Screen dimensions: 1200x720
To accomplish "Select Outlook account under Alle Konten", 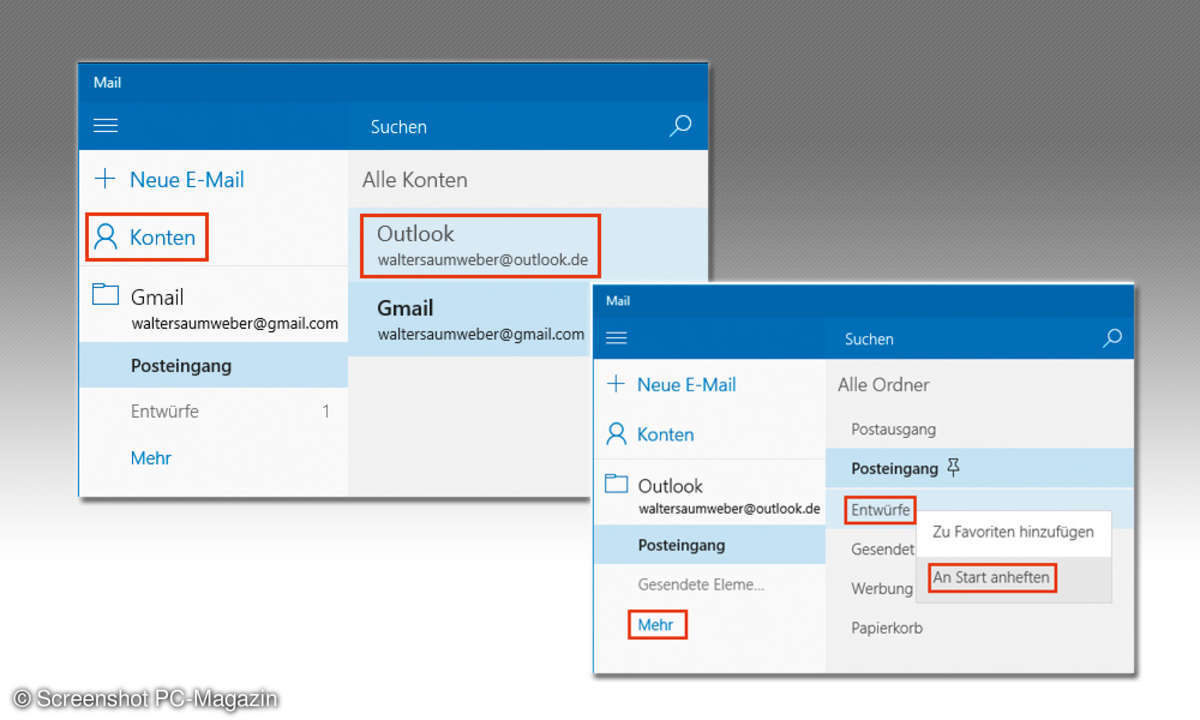I will (528, 246).
